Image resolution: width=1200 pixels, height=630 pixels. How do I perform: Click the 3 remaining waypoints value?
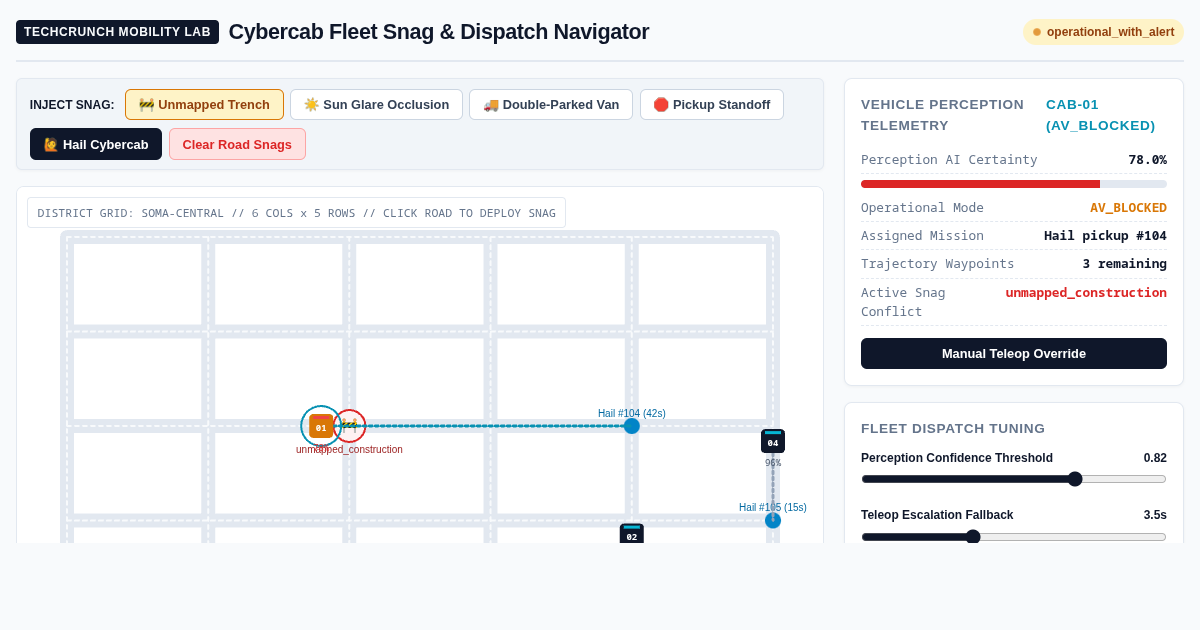point(1124,263)
